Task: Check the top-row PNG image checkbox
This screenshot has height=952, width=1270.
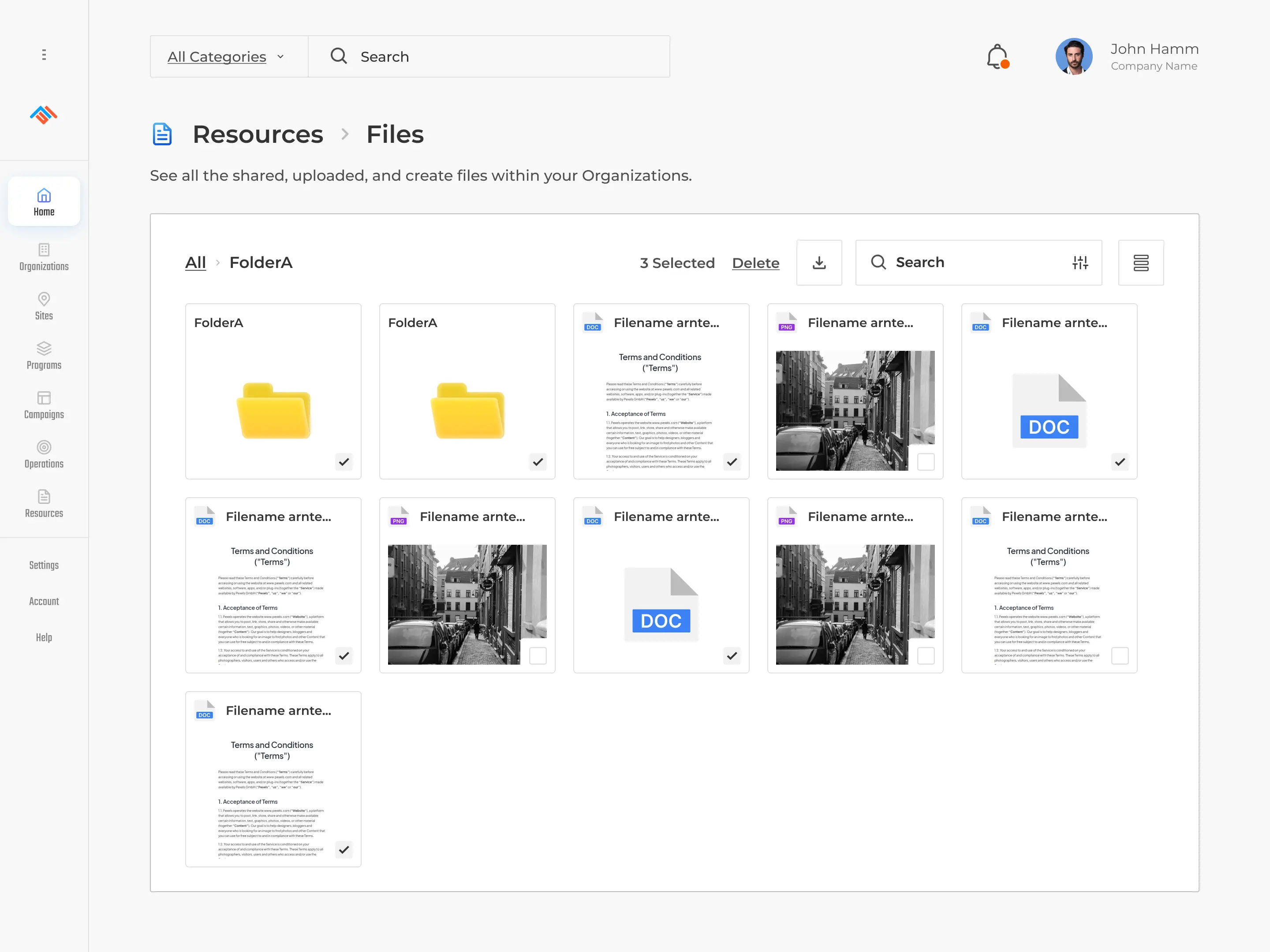Action: [926, 462]
